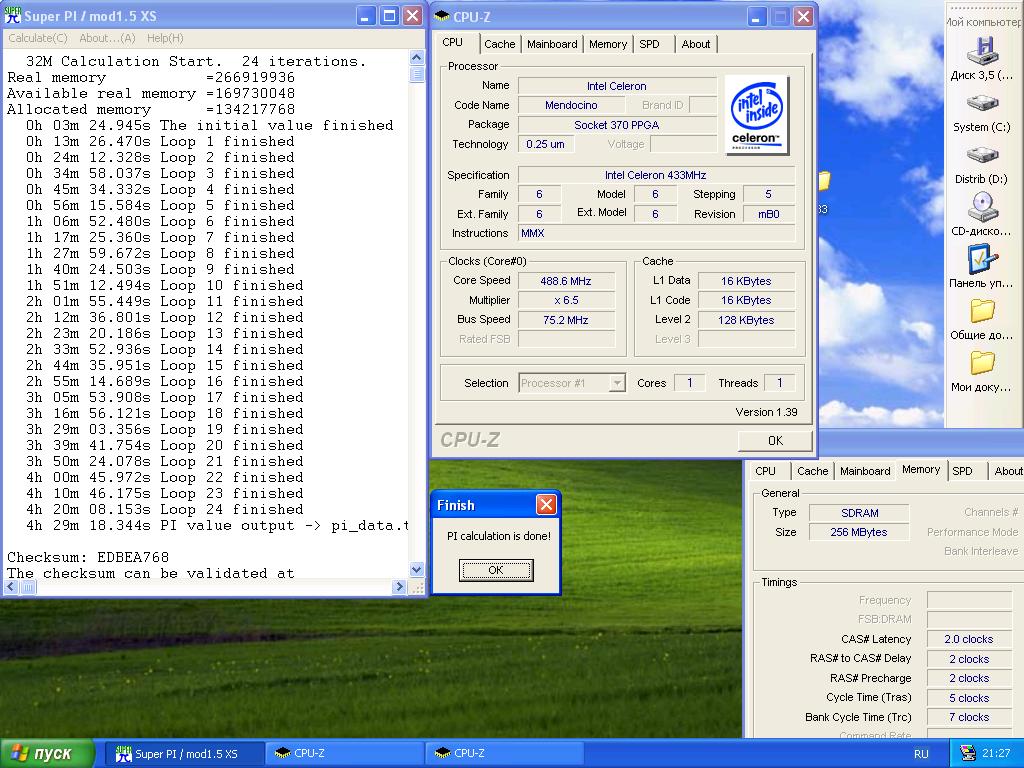Click the Super PI title bar icon
The image size is (1024, 768).
click(13, 16)
